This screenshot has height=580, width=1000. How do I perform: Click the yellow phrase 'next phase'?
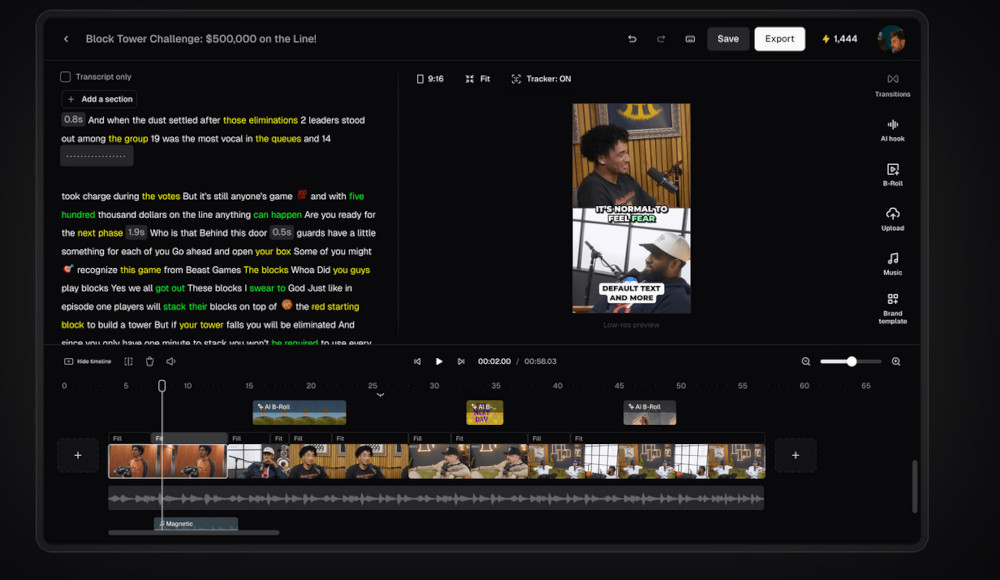(x=100, y=233)
